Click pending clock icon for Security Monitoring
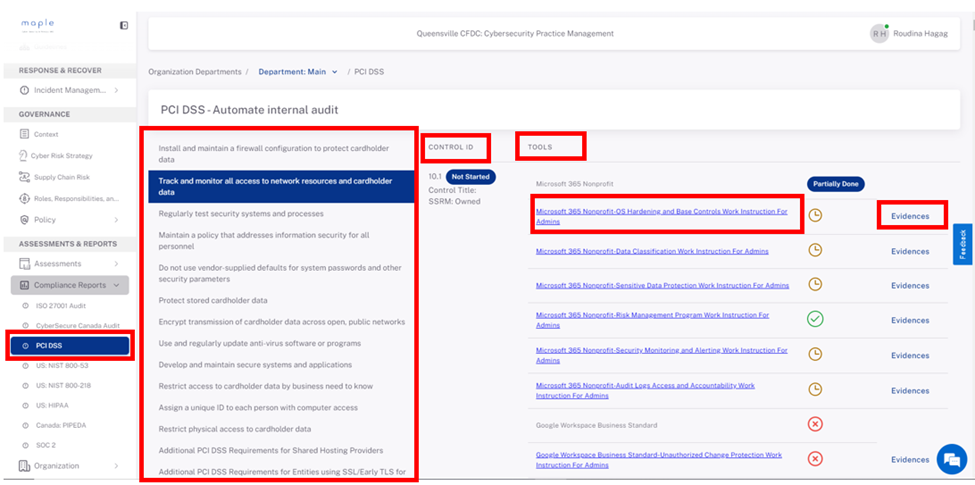This screenshot has height=485, width=975. 815,354
